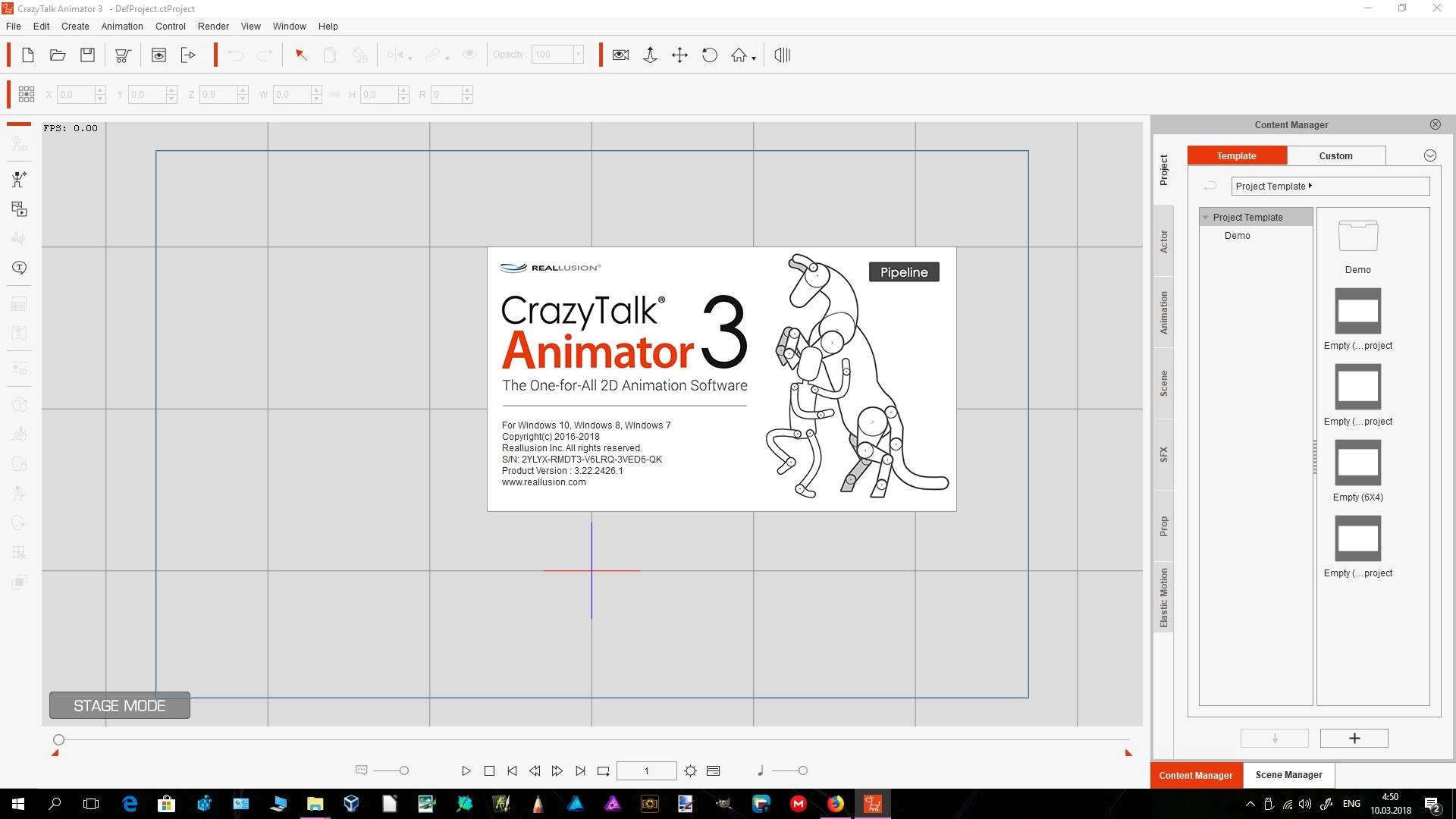Open the File menu
The image size is (1456, 819).
point(14,26)
